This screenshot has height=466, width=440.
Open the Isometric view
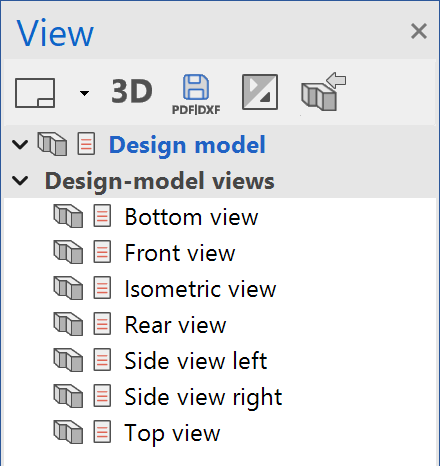(x=200, y=289)
